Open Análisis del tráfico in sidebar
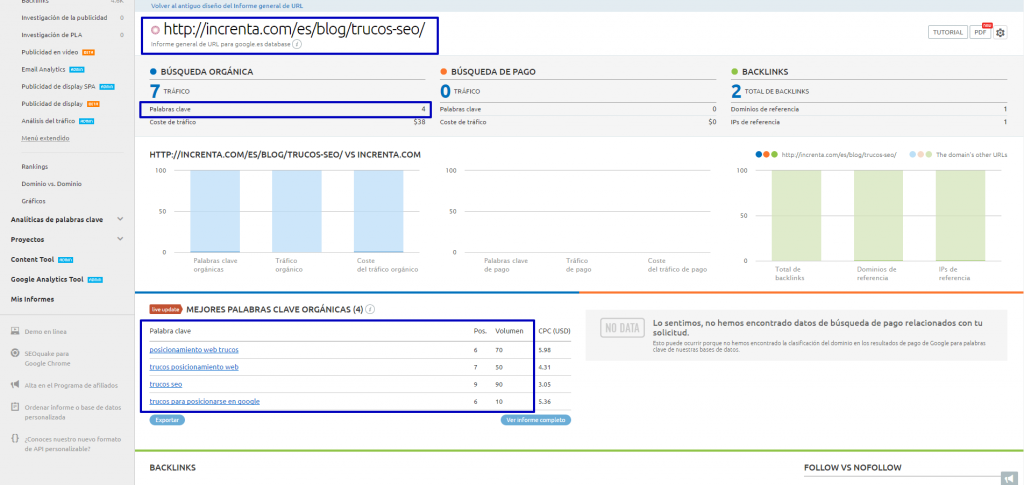This screenshot has width=1024, height=485. [49, 121]
